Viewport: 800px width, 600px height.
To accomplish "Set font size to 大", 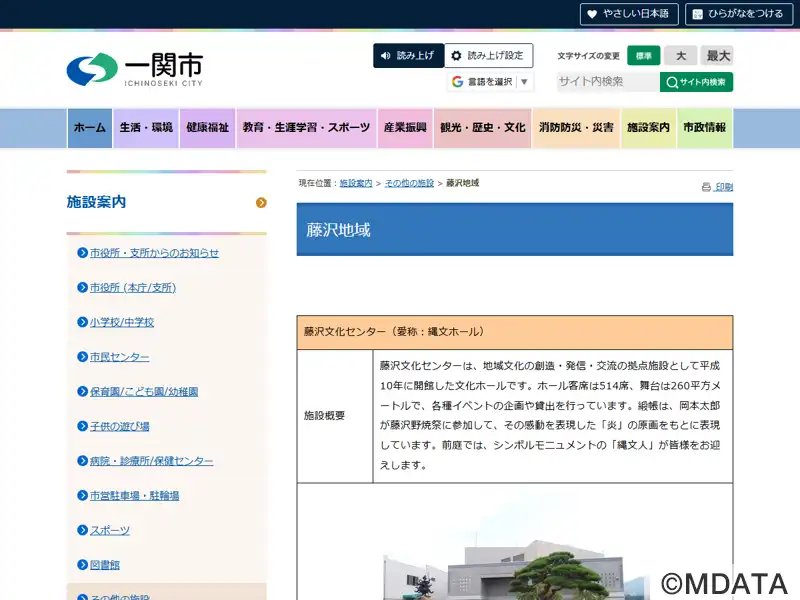I will pos(680,56).
